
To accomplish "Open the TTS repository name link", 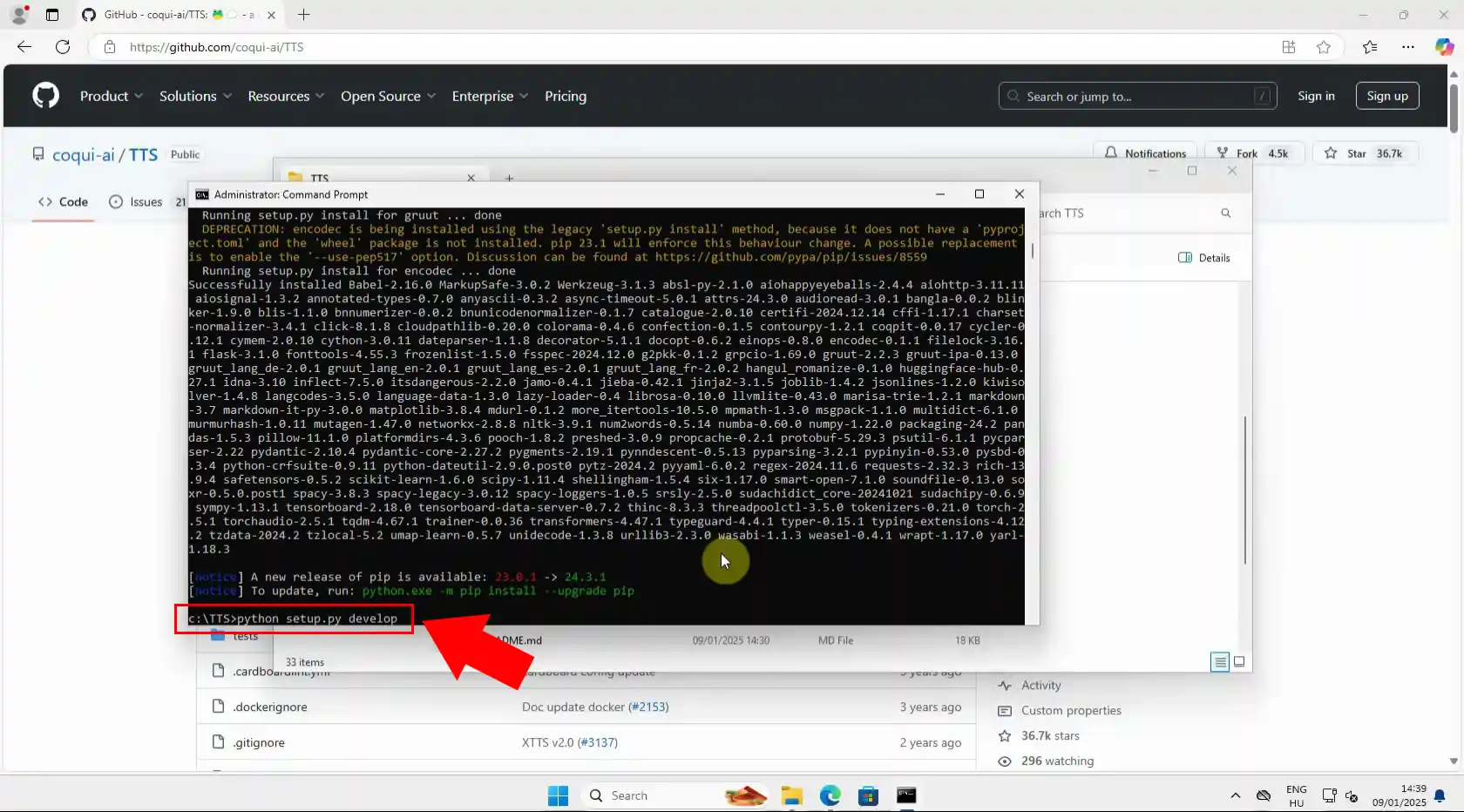I will [144, 154].
